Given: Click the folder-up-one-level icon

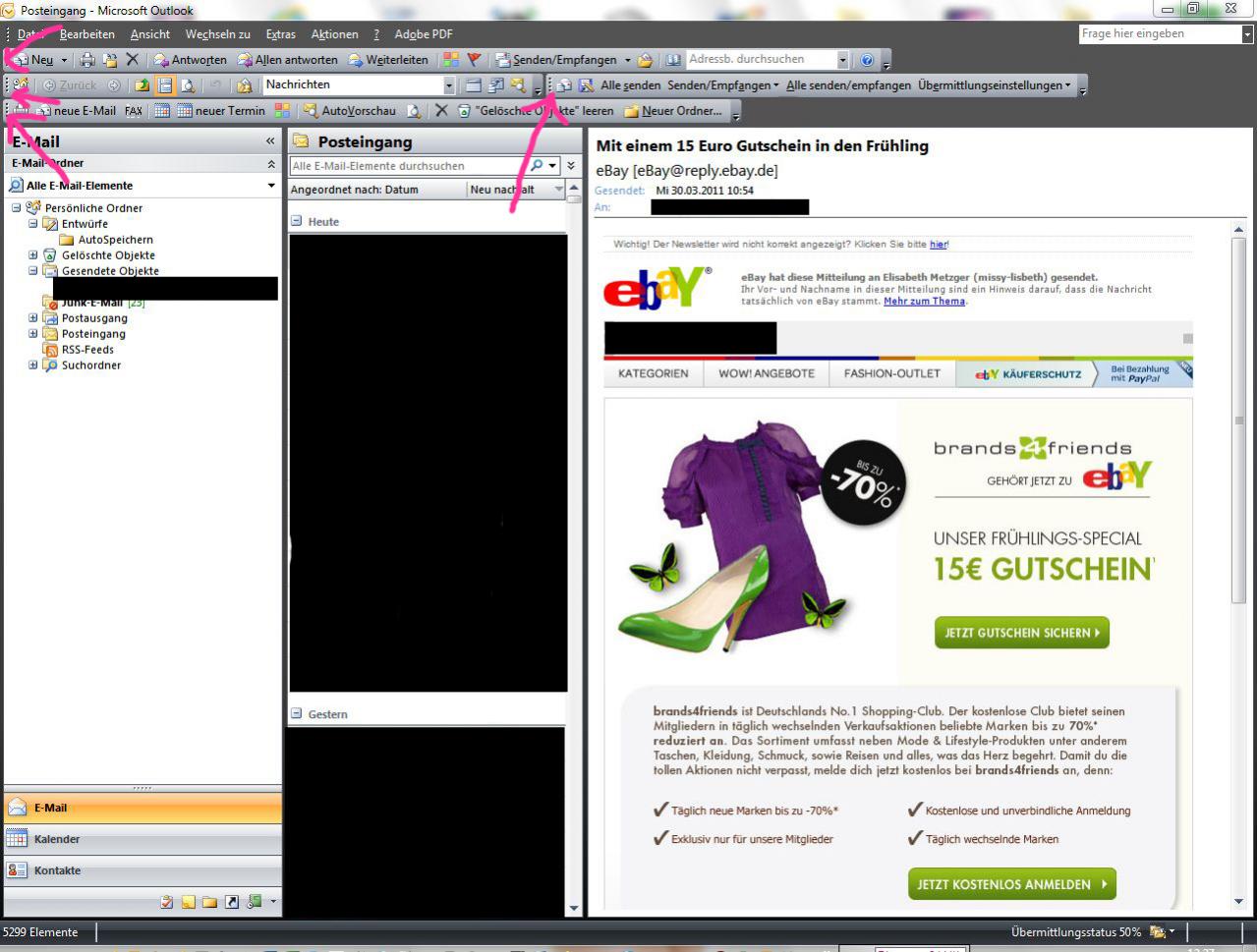Looking at the screenshot, I should click(142, 85).
